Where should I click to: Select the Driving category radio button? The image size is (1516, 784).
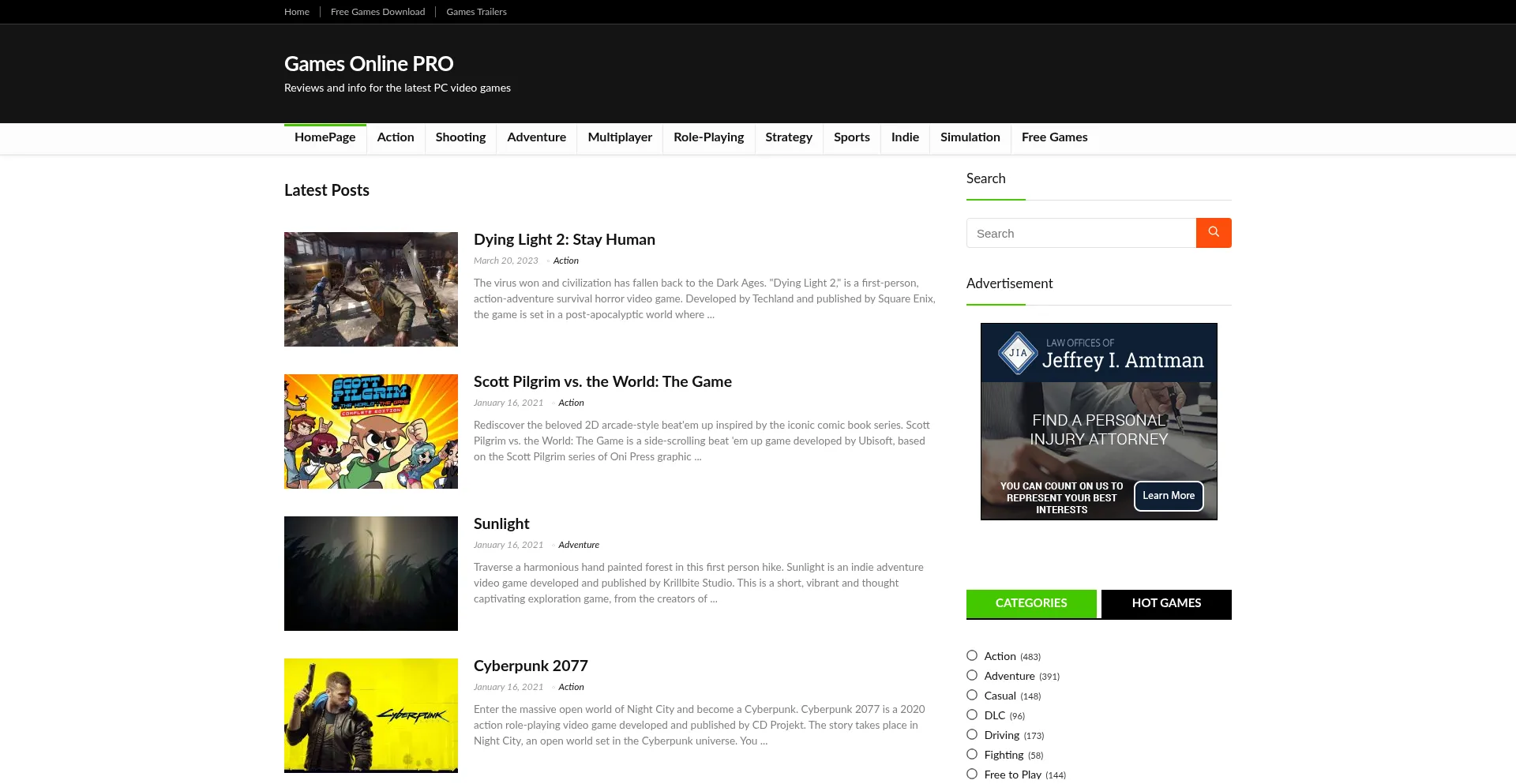[971, 734]
